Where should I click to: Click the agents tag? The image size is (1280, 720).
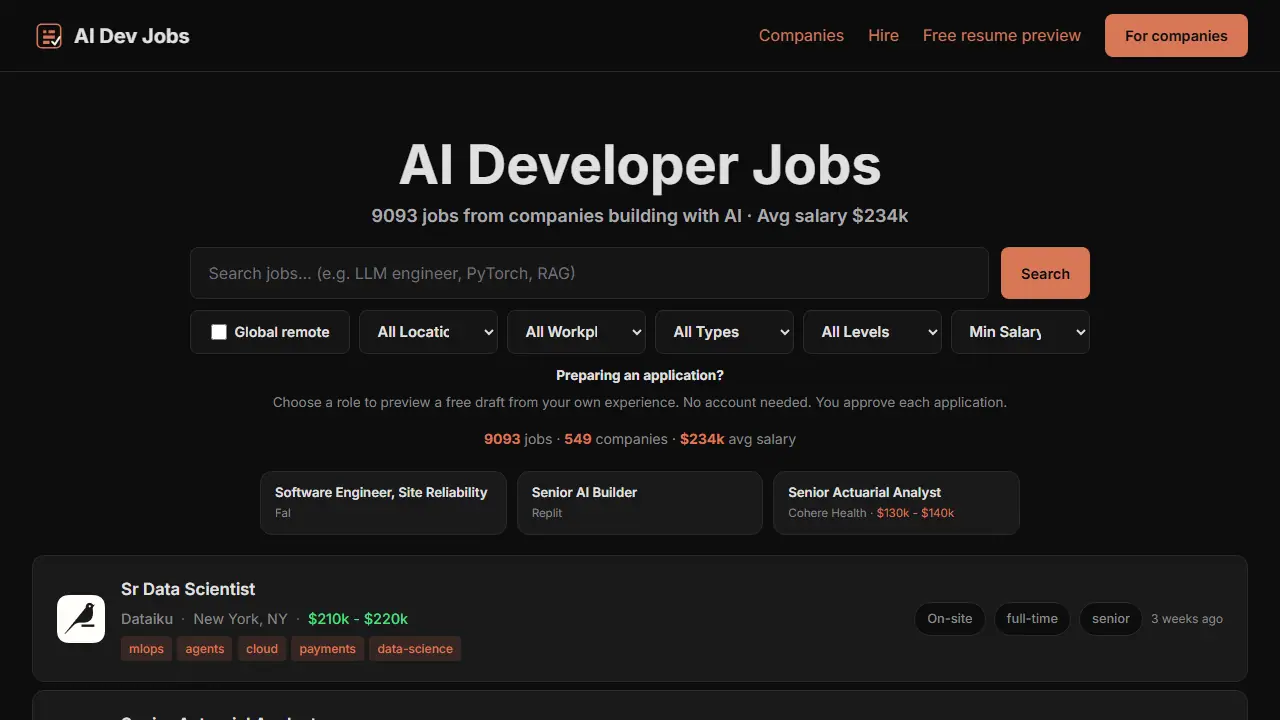click(x=205, y=649)
